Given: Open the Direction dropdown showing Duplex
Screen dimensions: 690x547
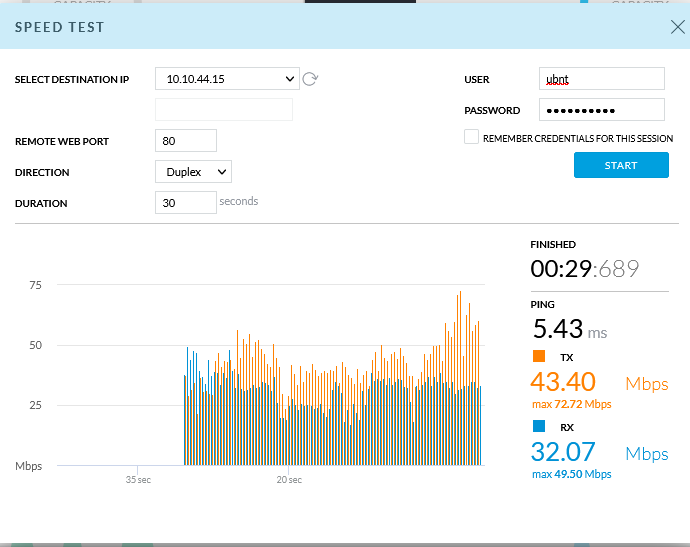Looking at the screenshot, I should point(193,172).
